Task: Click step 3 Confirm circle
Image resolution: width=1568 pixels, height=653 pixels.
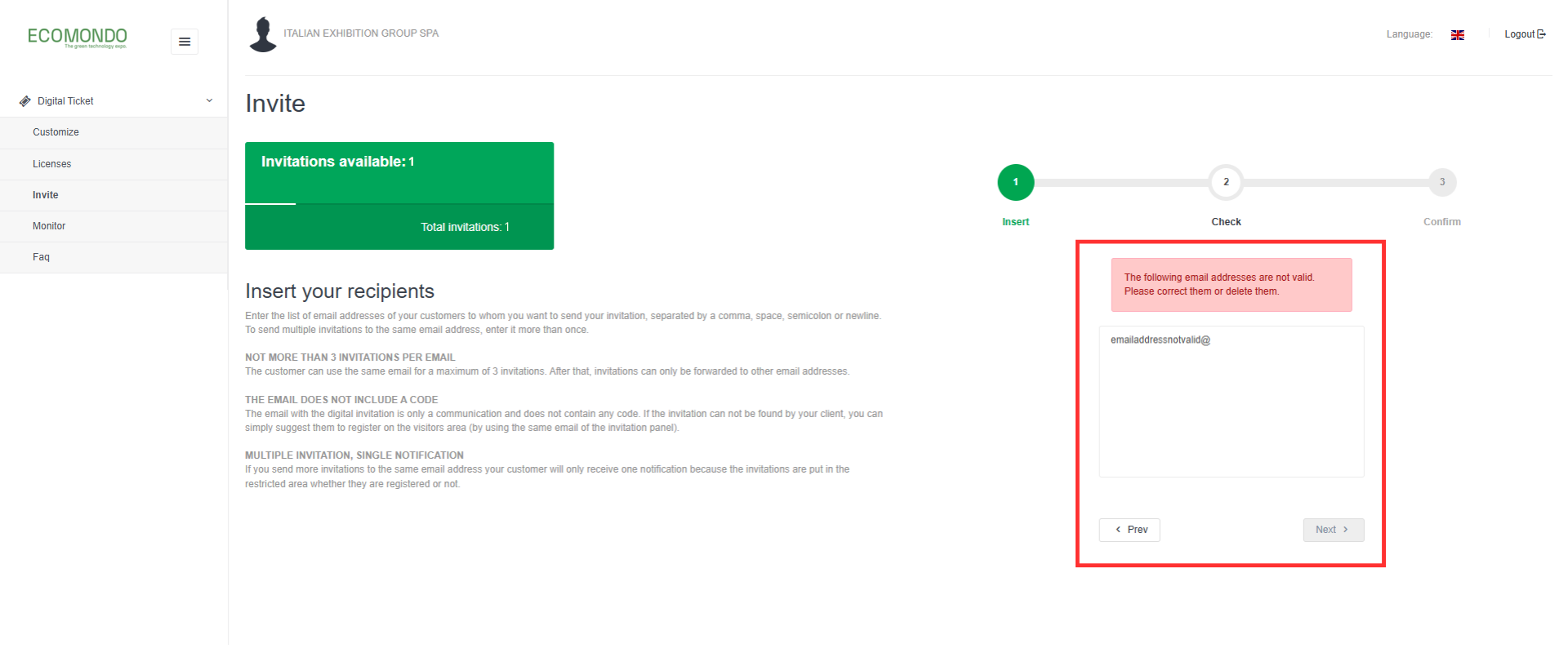Action: (x=1442, y=182)
